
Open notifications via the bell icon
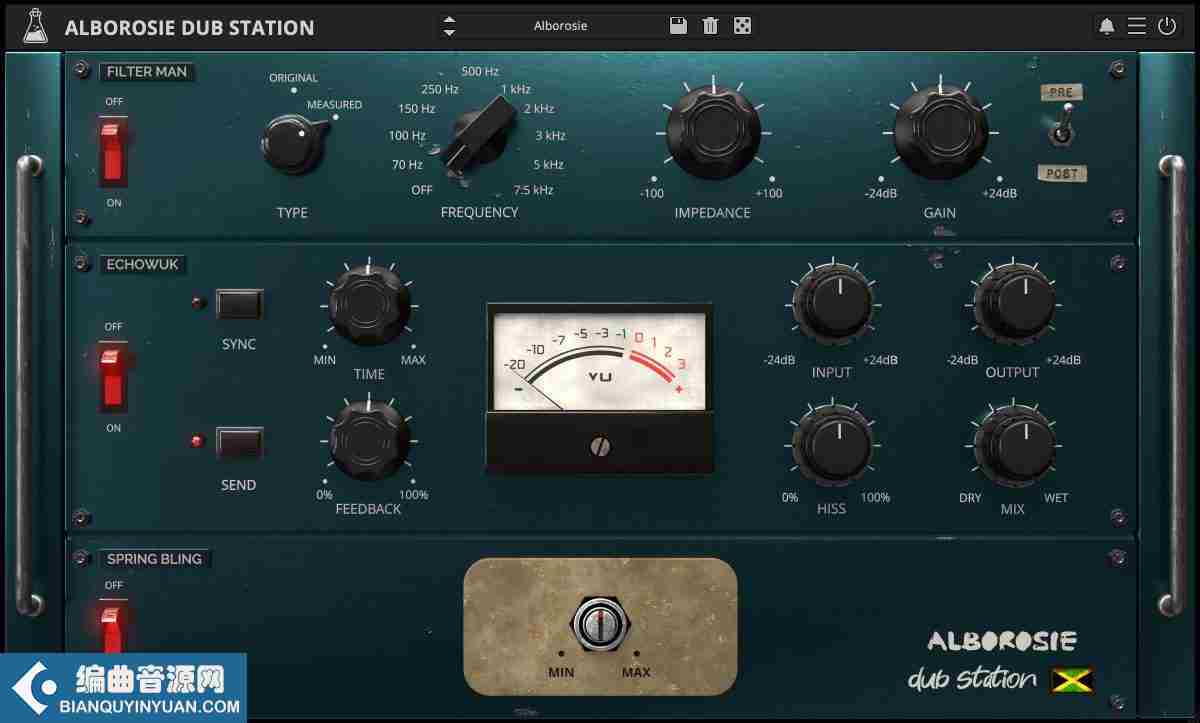click(x=1107, y=26)
